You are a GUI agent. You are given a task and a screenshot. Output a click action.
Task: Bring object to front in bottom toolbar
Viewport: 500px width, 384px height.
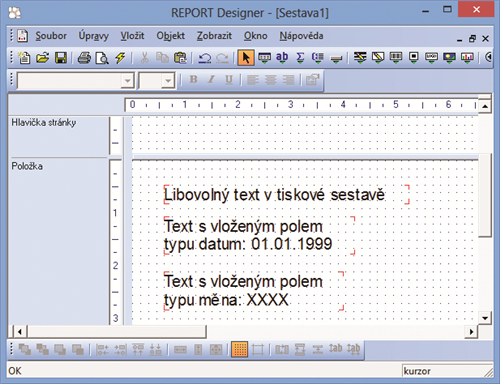coord(24,349)
